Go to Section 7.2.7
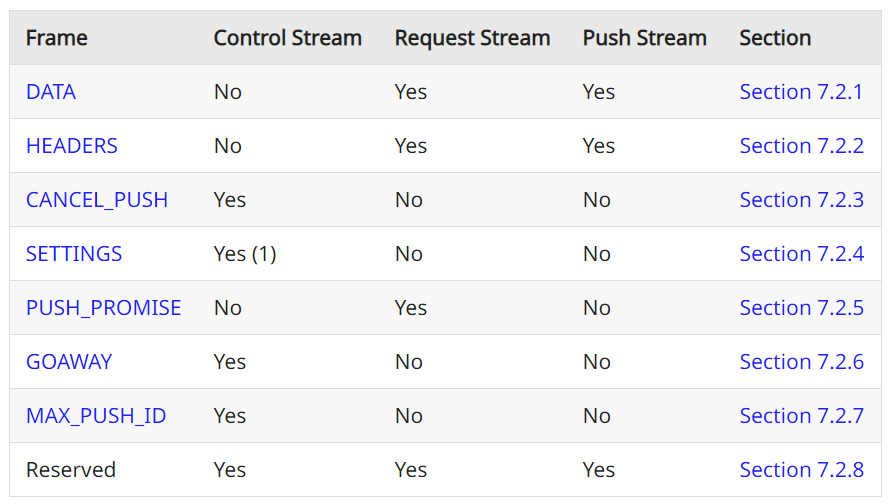Screen dimensions: 890x504 pyautogui.click(x=801, y=416)
